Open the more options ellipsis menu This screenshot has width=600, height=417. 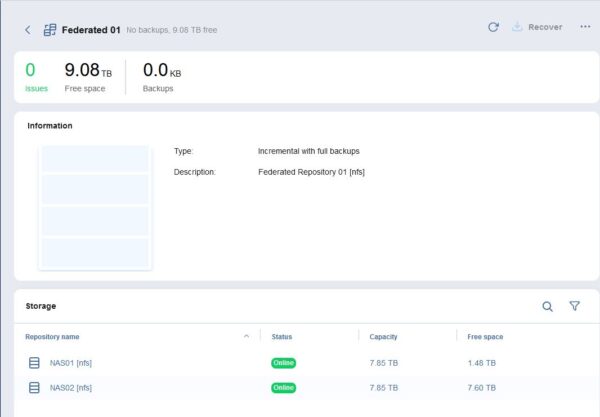coord(585,27)
